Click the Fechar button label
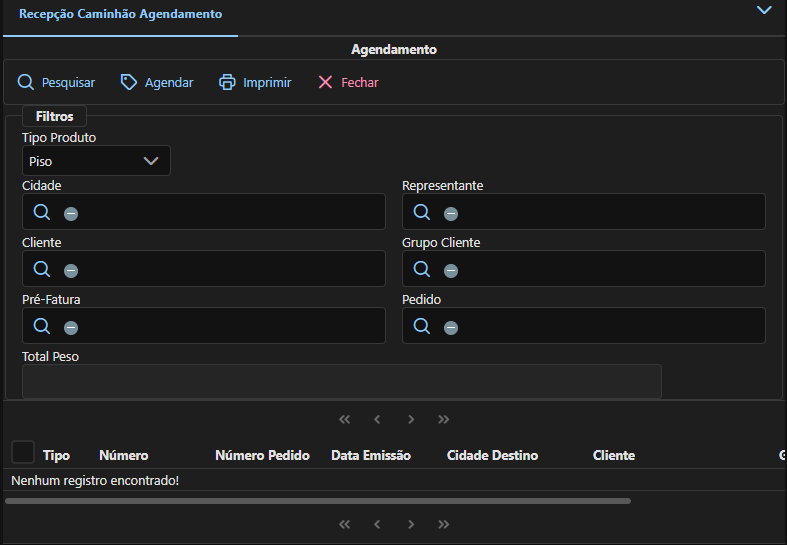Image resolution: width=787 pixels, height=545 pixels. 360,82
